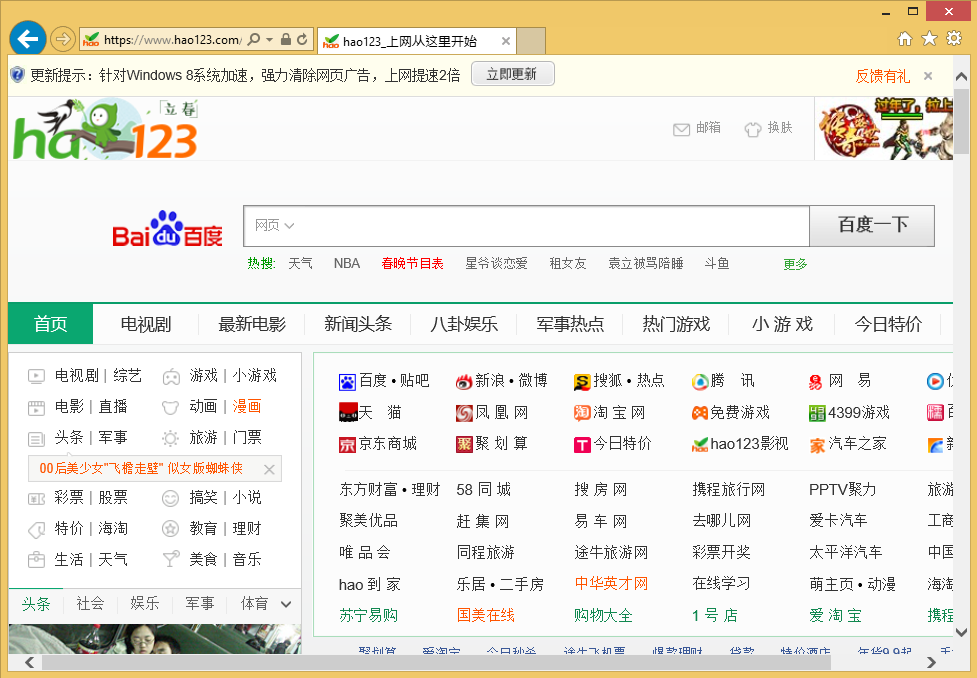
Task: Open 携程旅行网 link
Action: pos(728,490)
